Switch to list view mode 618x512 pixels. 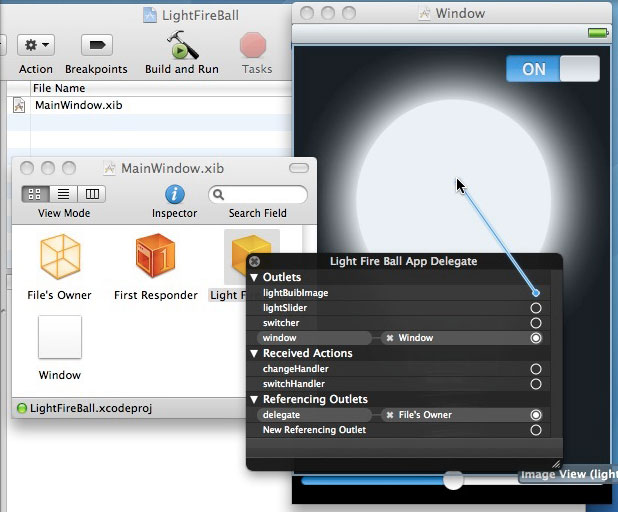pos(63,194)
